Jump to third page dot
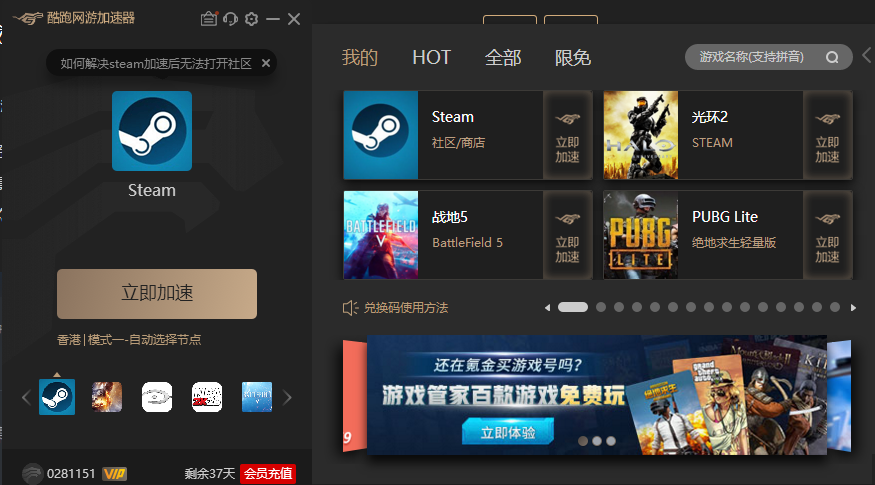The height and width of the screenshot is (485, 875). pyautogui.click(x=619, y=307)
